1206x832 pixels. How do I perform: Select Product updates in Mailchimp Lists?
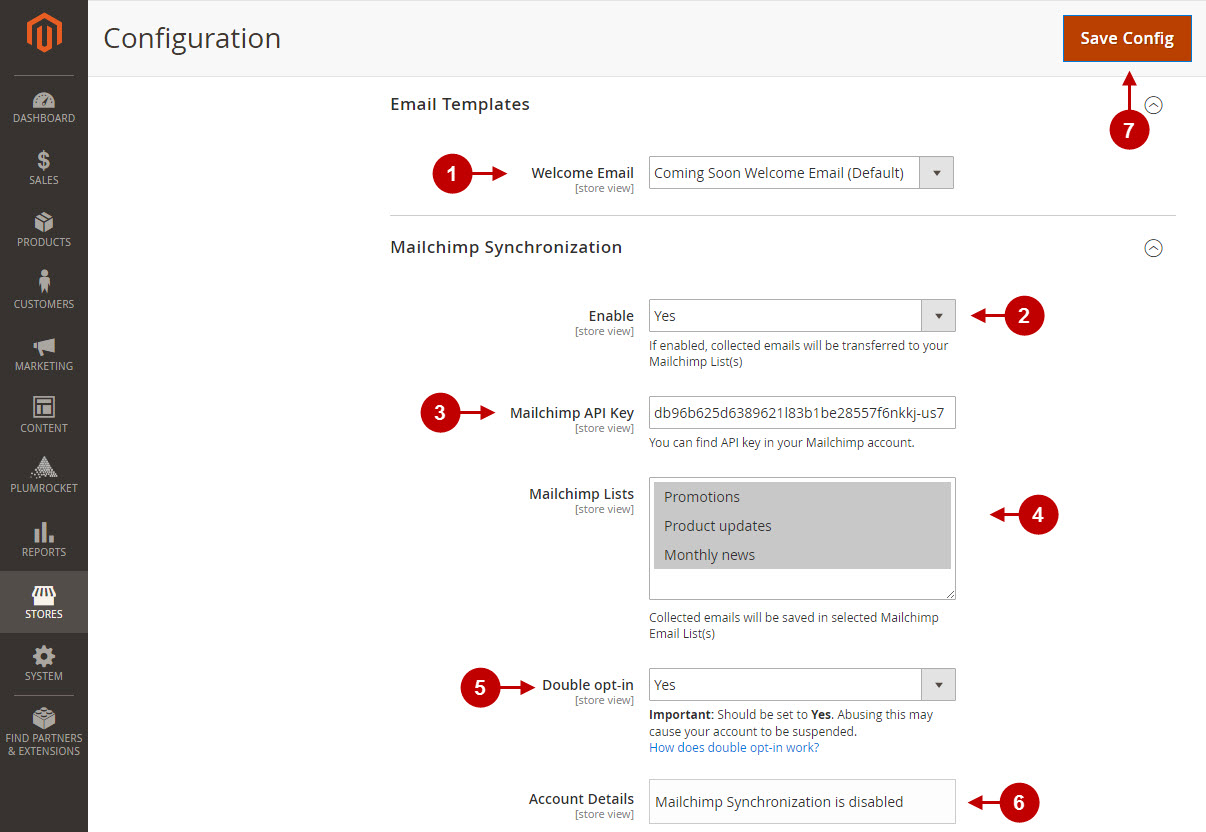[802, 526]
